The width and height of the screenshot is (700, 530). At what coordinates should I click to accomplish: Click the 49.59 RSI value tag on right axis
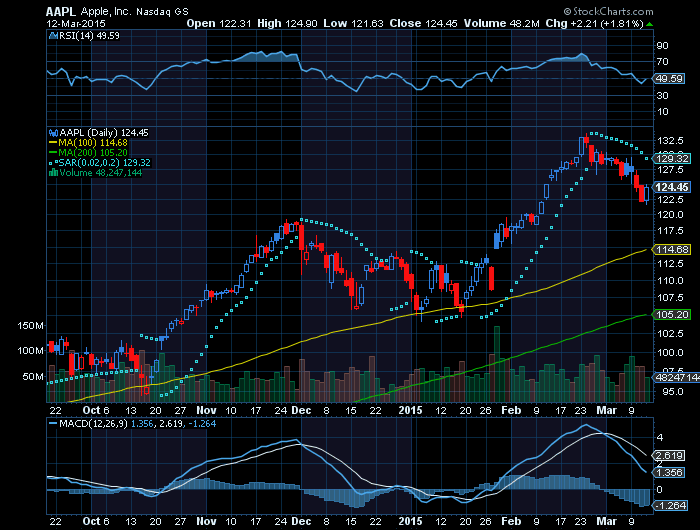669,79
